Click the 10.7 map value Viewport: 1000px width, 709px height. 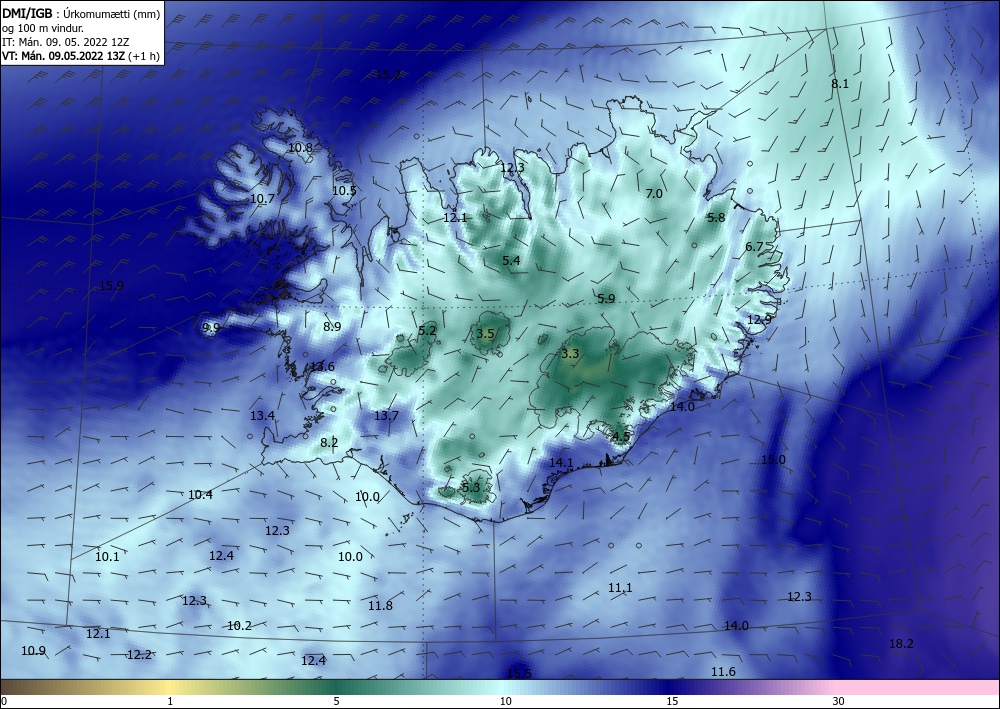click(x=262, y=198)
